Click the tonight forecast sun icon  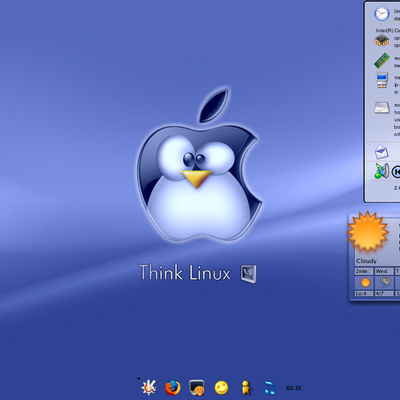(x=366, y=283)
